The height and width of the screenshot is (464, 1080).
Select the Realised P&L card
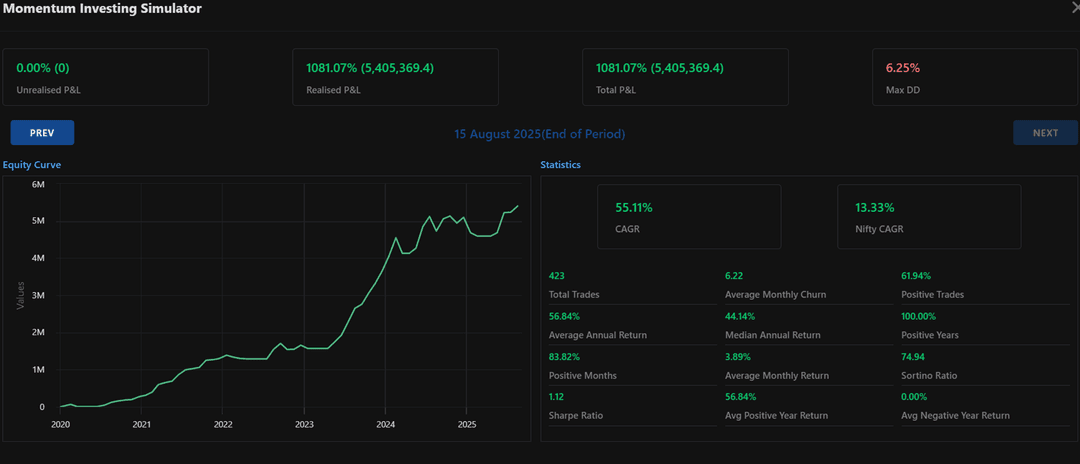tap(395, 77)
